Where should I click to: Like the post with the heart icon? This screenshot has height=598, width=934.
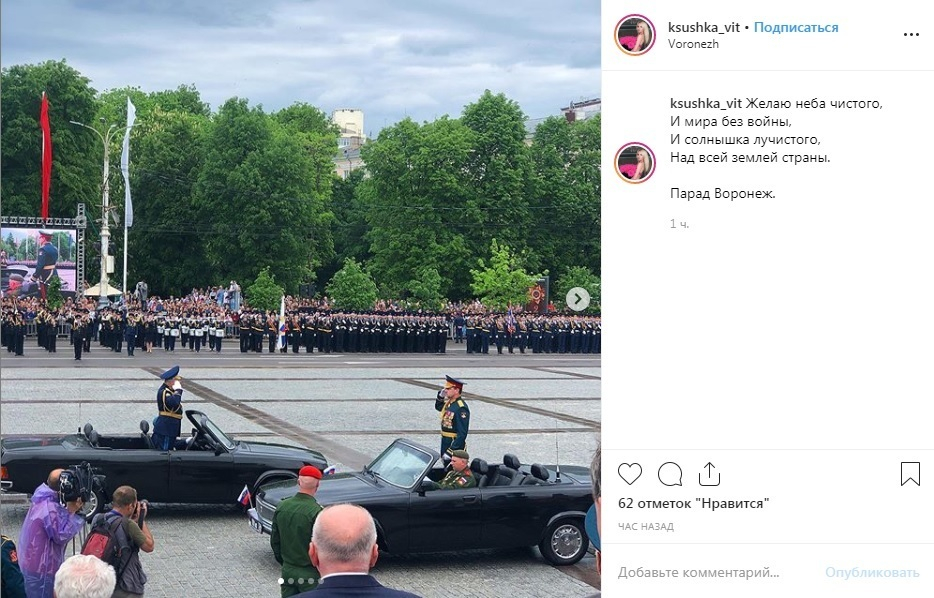click(x=630, y=474)
